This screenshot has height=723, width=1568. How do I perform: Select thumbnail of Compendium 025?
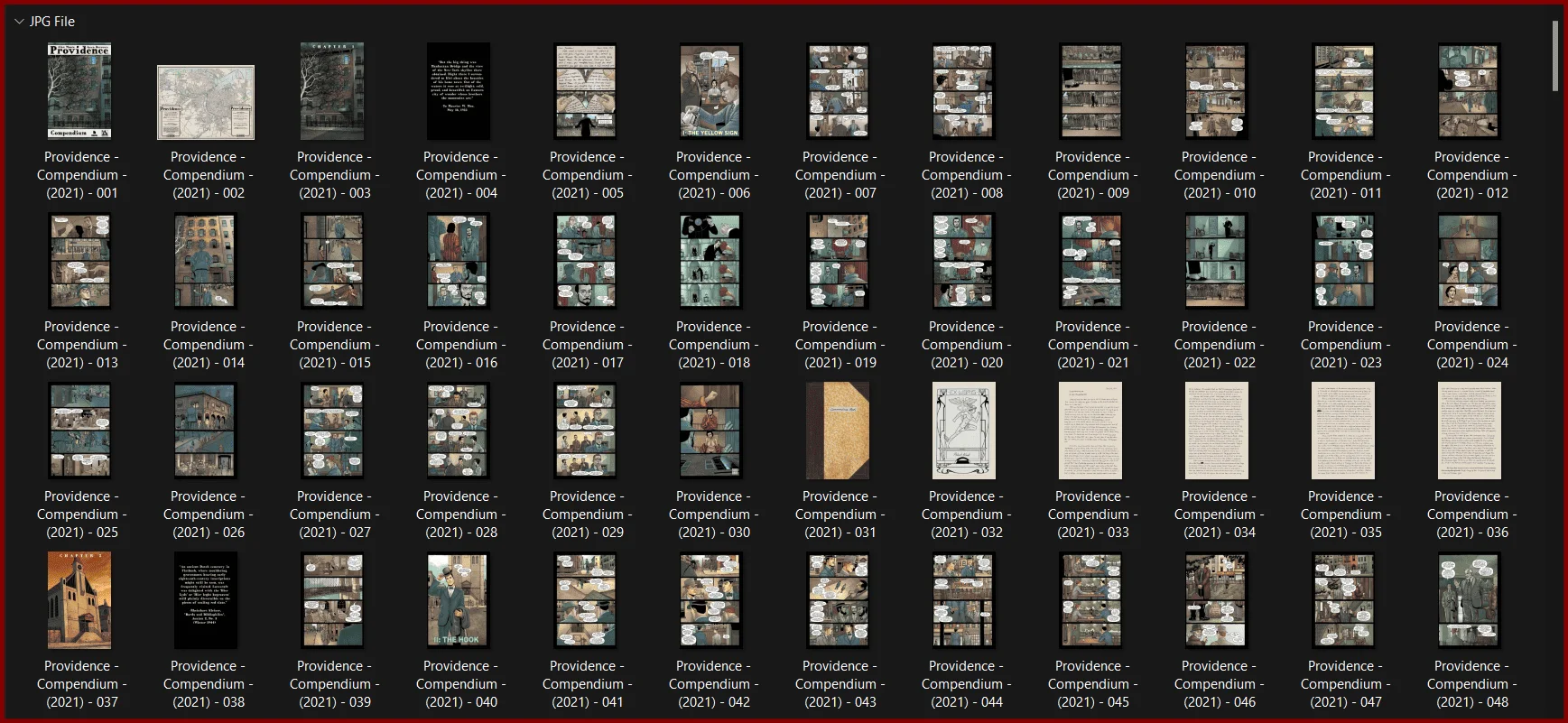click(x=79, y=431)
